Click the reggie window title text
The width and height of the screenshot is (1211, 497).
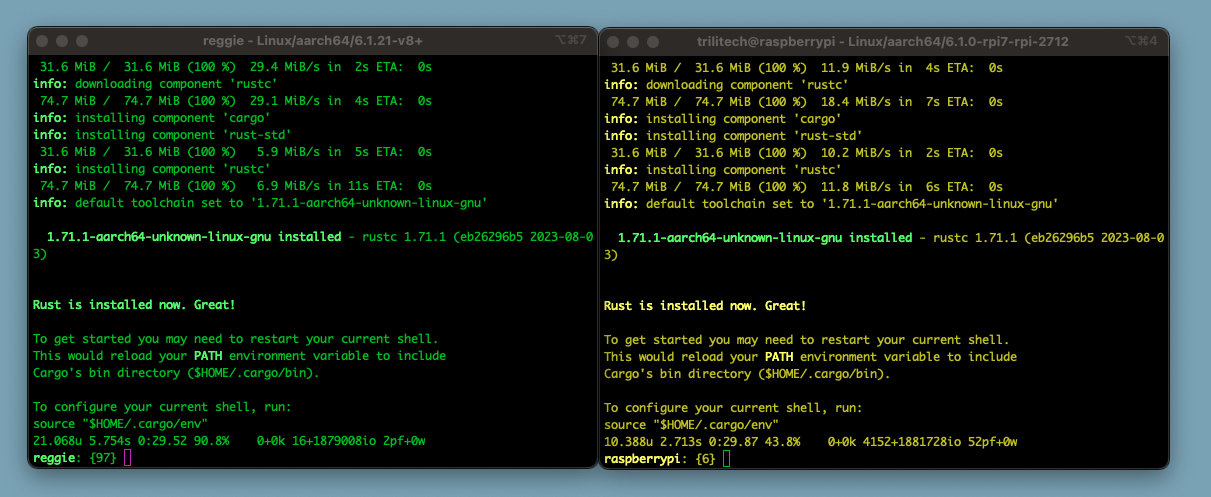[312, 41]
